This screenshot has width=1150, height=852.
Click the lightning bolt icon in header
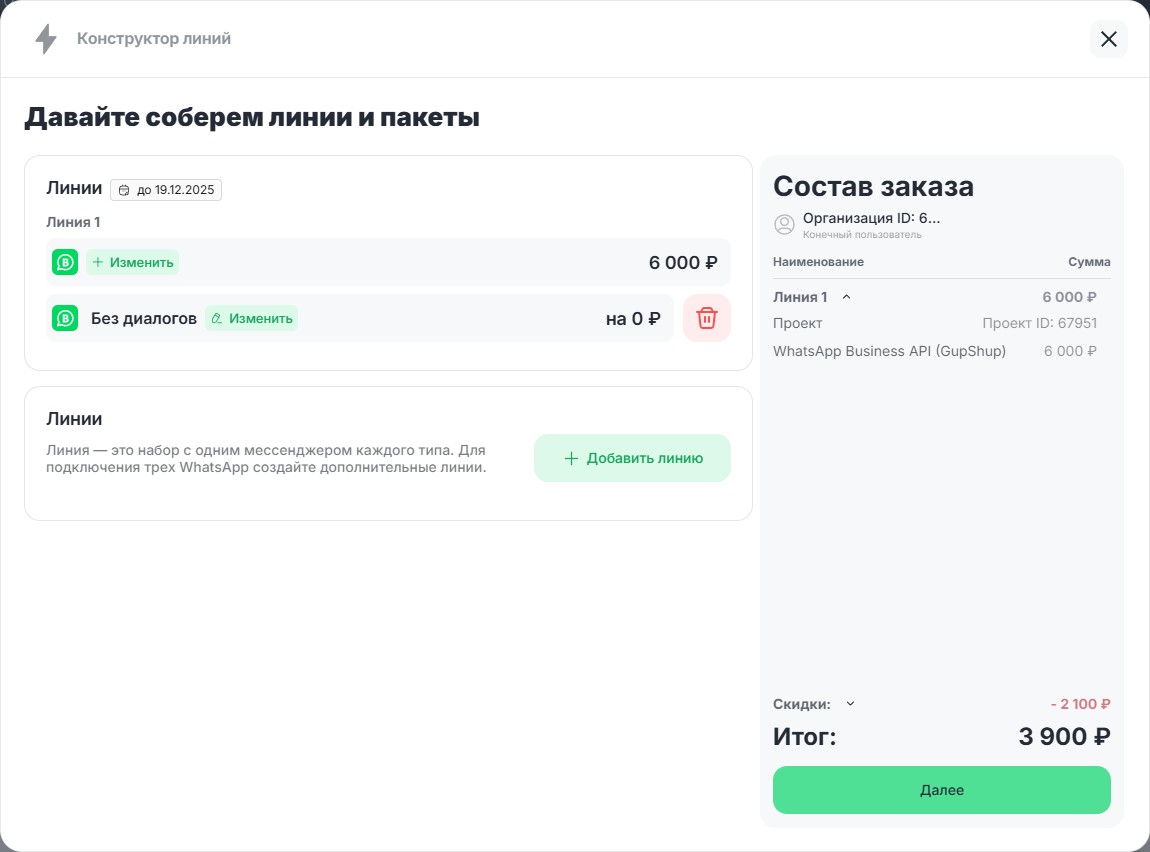pyautogui.click(x=46, y=39)
